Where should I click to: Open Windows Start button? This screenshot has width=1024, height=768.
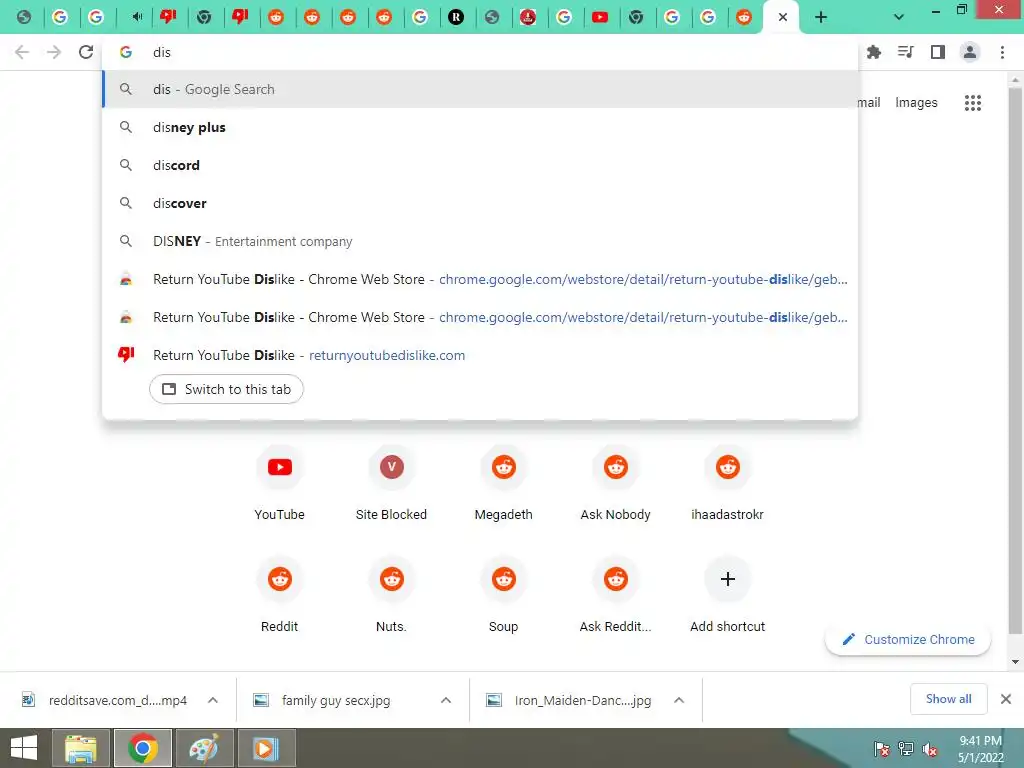pos(24,748)
